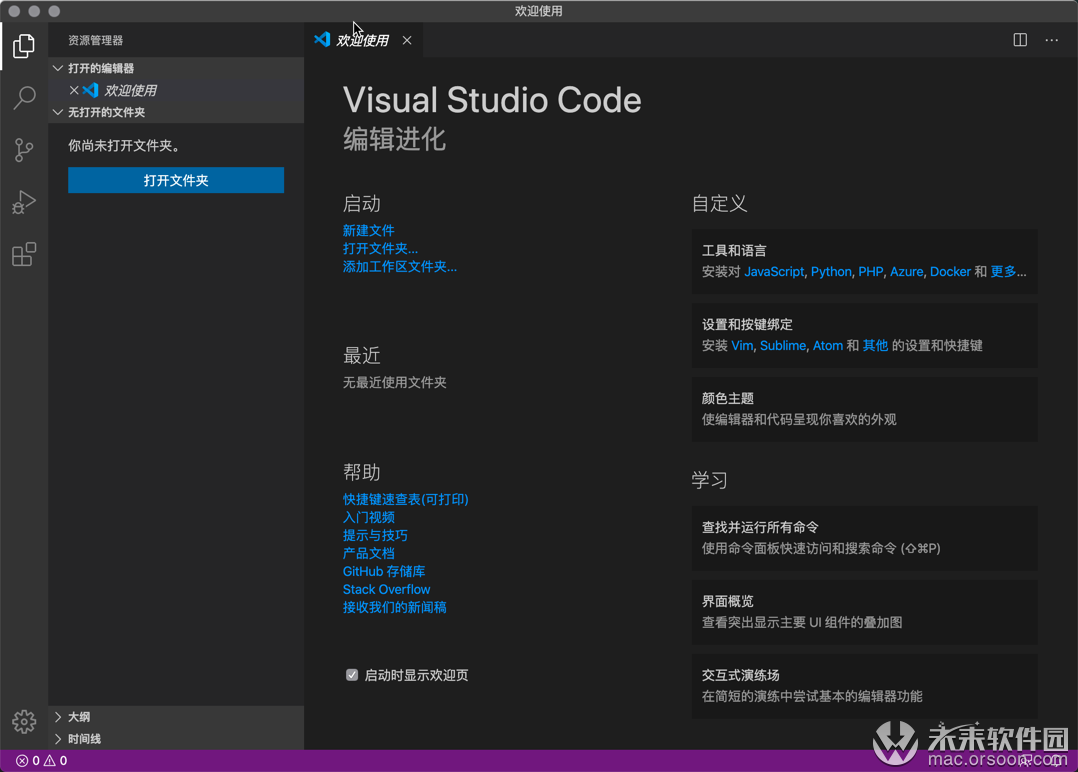Open the 界面概览 card
The height and width of the screenshot is (772, 1078).
tap(864, 612)
